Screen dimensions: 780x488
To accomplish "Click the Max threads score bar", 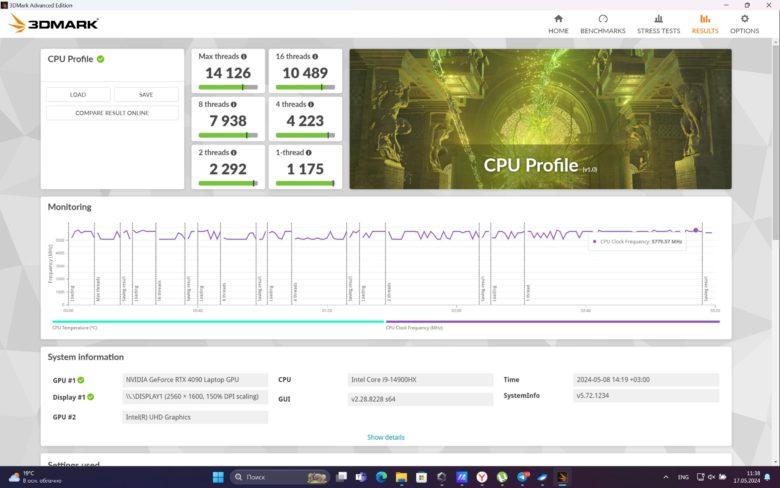I will (228, 87).
